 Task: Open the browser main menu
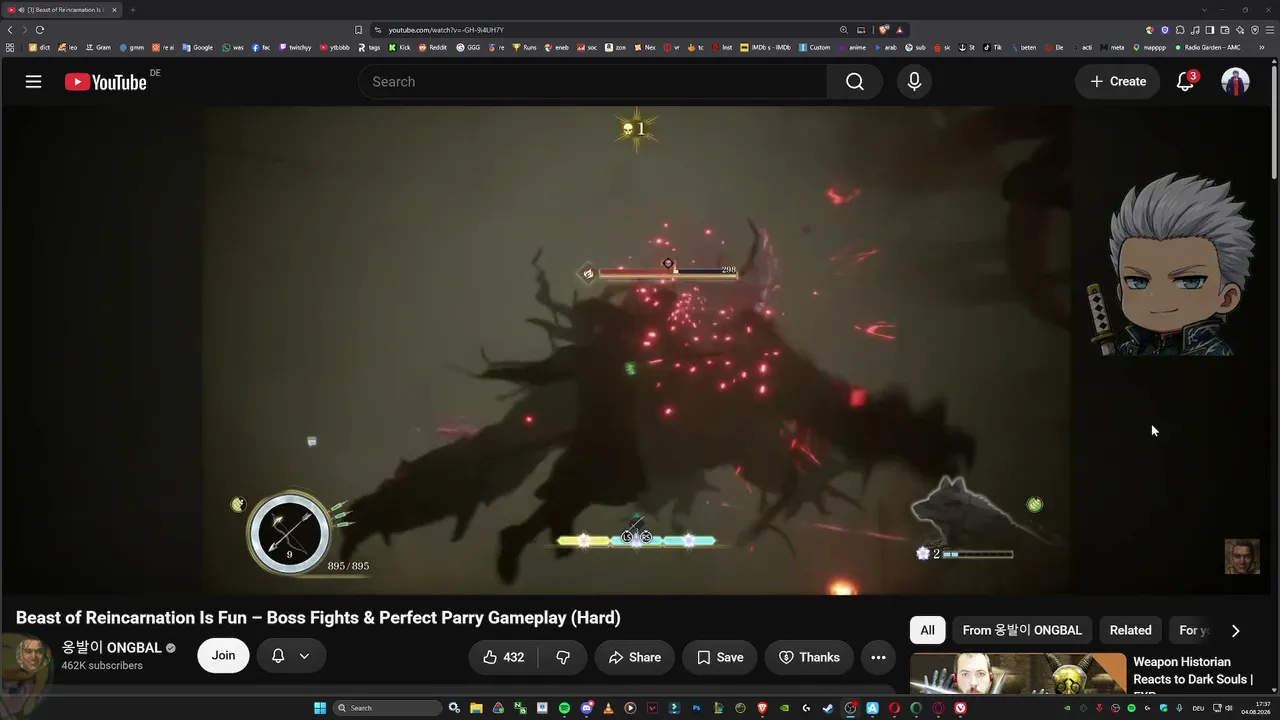pos(1270,30)
